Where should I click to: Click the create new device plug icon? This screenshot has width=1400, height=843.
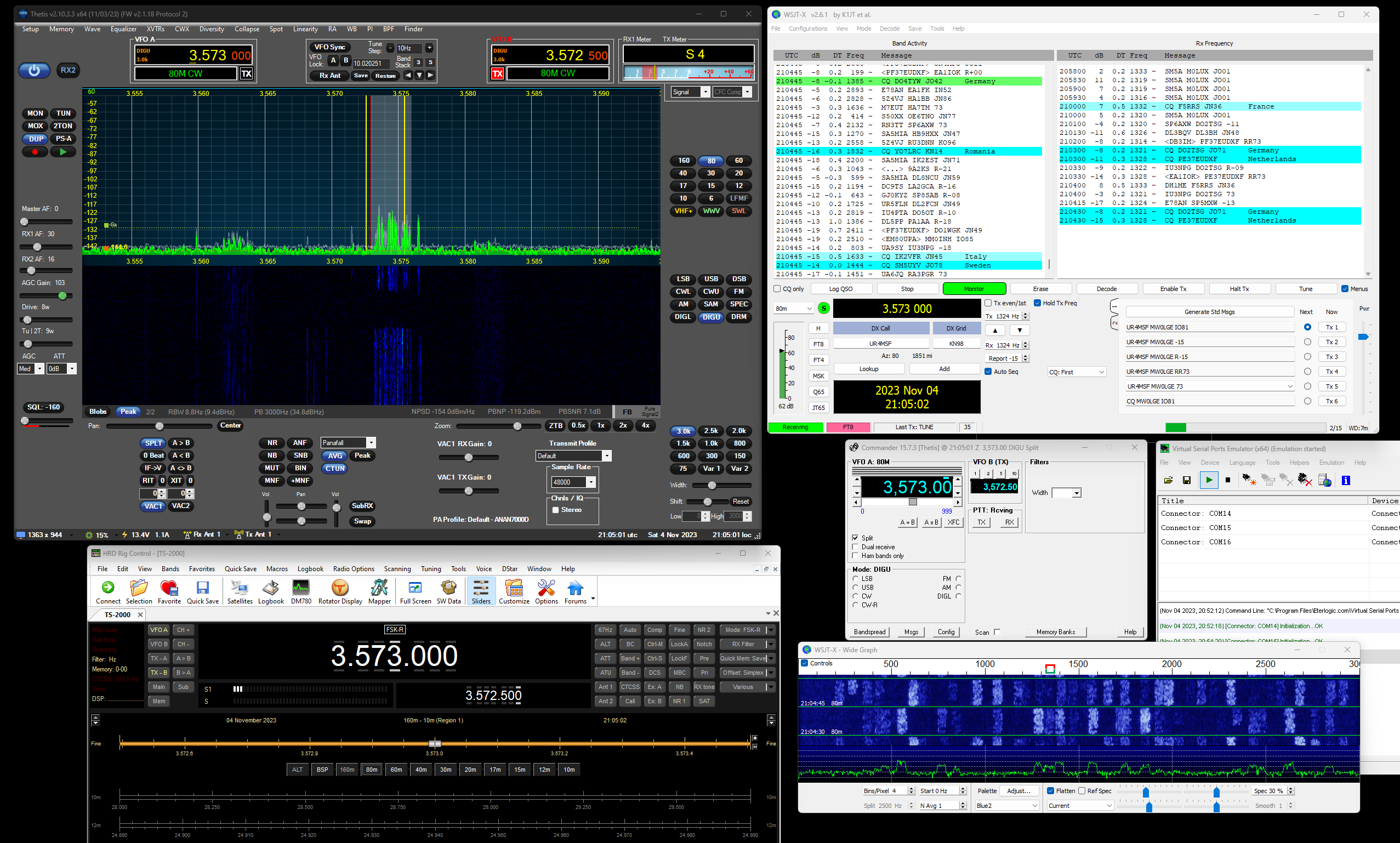(1248, 480)
